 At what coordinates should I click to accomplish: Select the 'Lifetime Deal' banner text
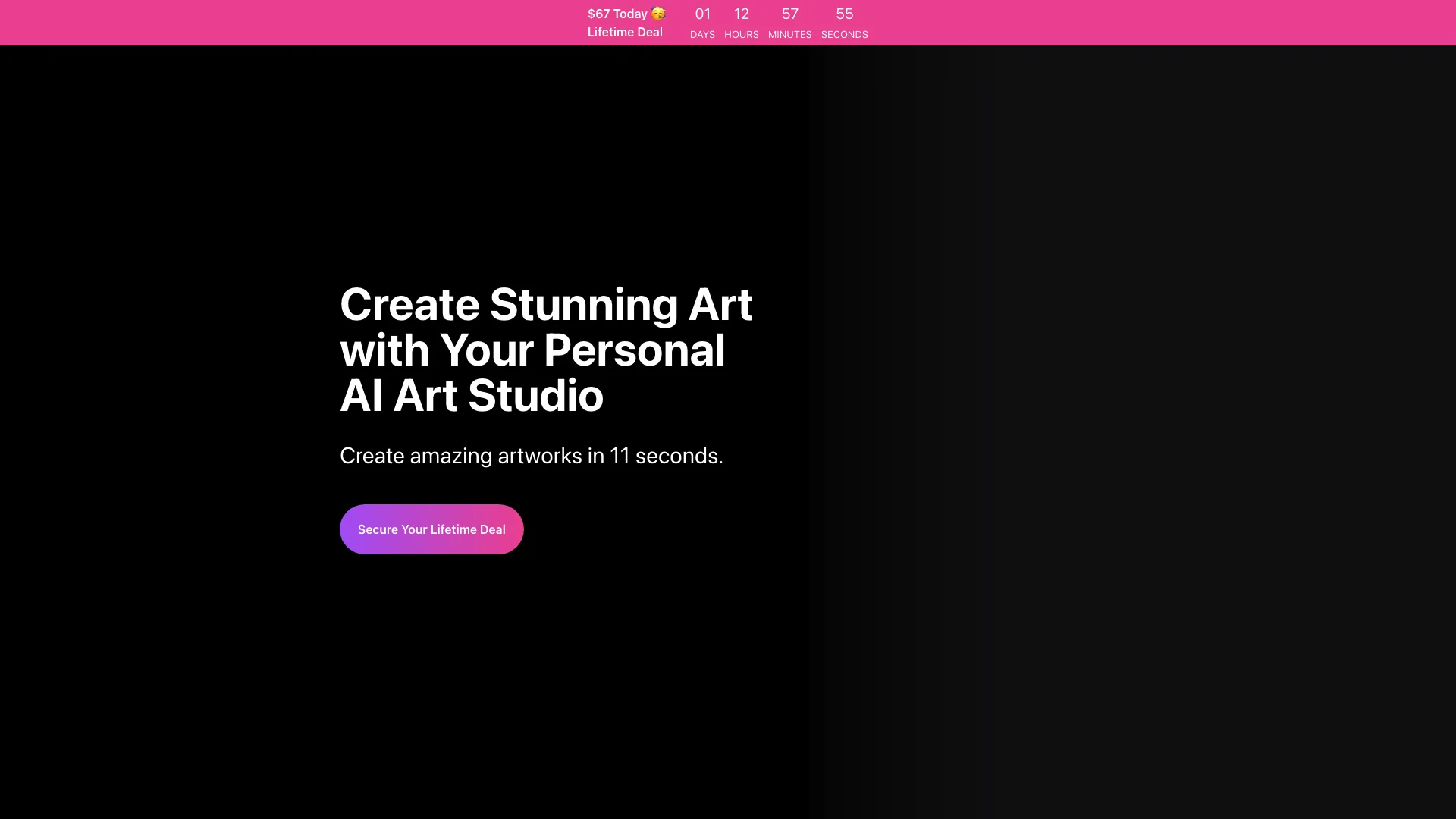(625, 32)
